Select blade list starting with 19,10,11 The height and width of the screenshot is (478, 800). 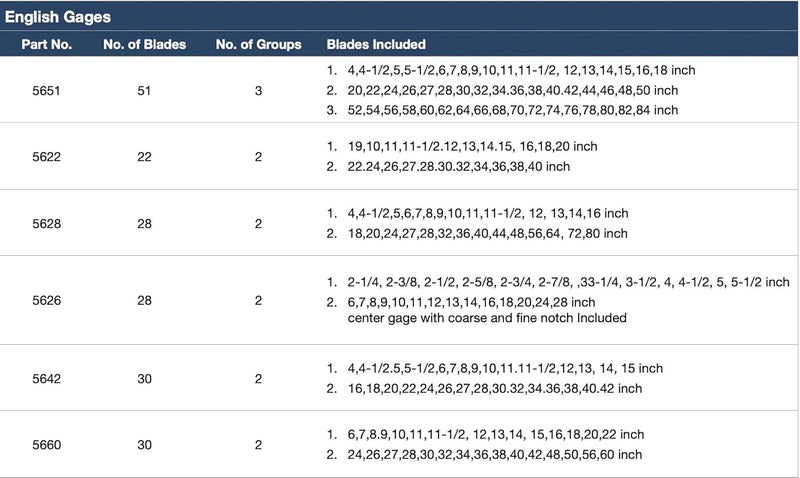coord(472,146)
